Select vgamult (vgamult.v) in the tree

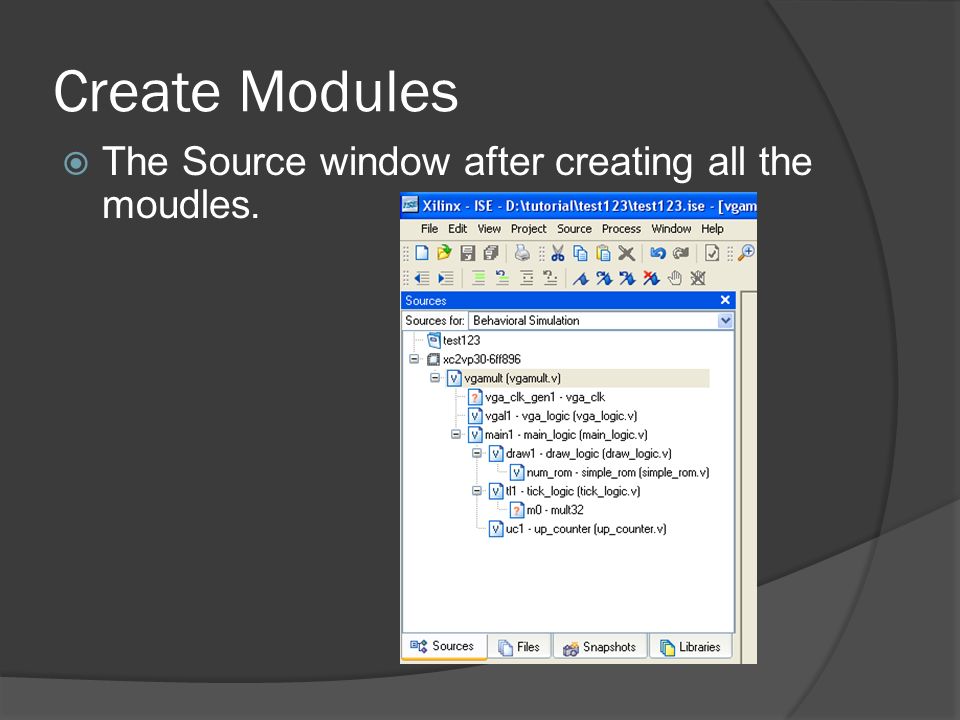(504, 378)
